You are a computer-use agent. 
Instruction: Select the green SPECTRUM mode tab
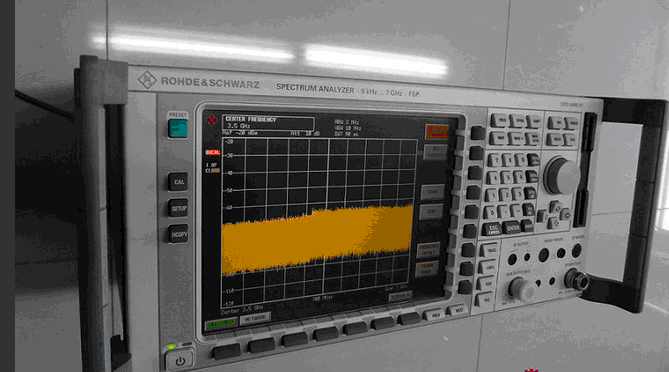click(221, 324)
